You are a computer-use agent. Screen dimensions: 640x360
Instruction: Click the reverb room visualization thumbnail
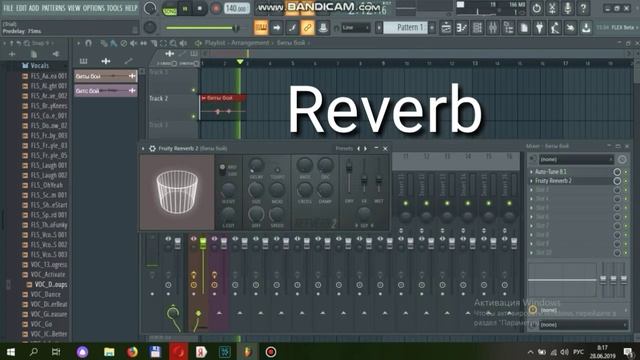[177, 192]
